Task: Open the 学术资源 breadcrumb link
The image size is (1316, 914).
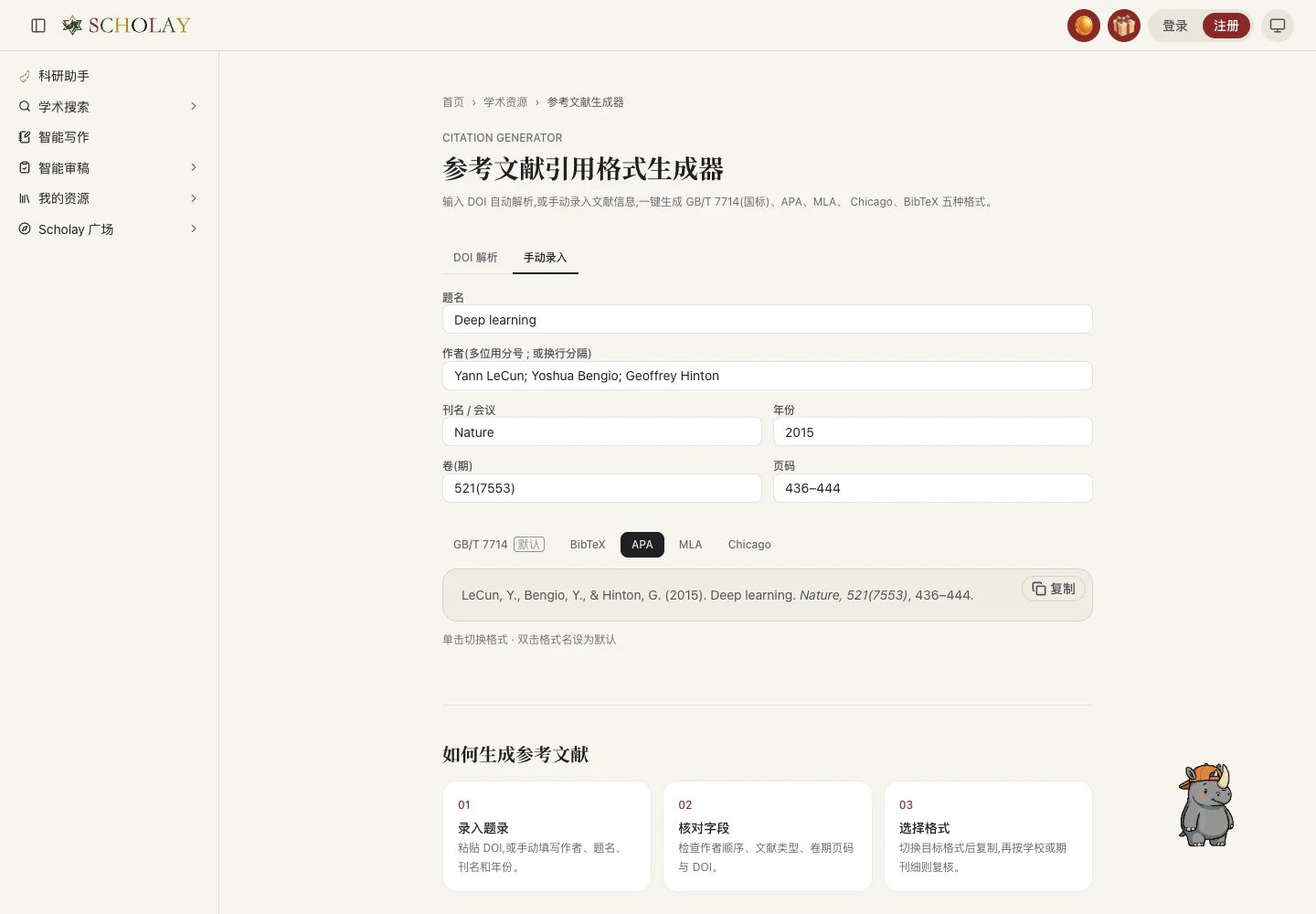Action: pyautogui.click(x=505, y=102)
